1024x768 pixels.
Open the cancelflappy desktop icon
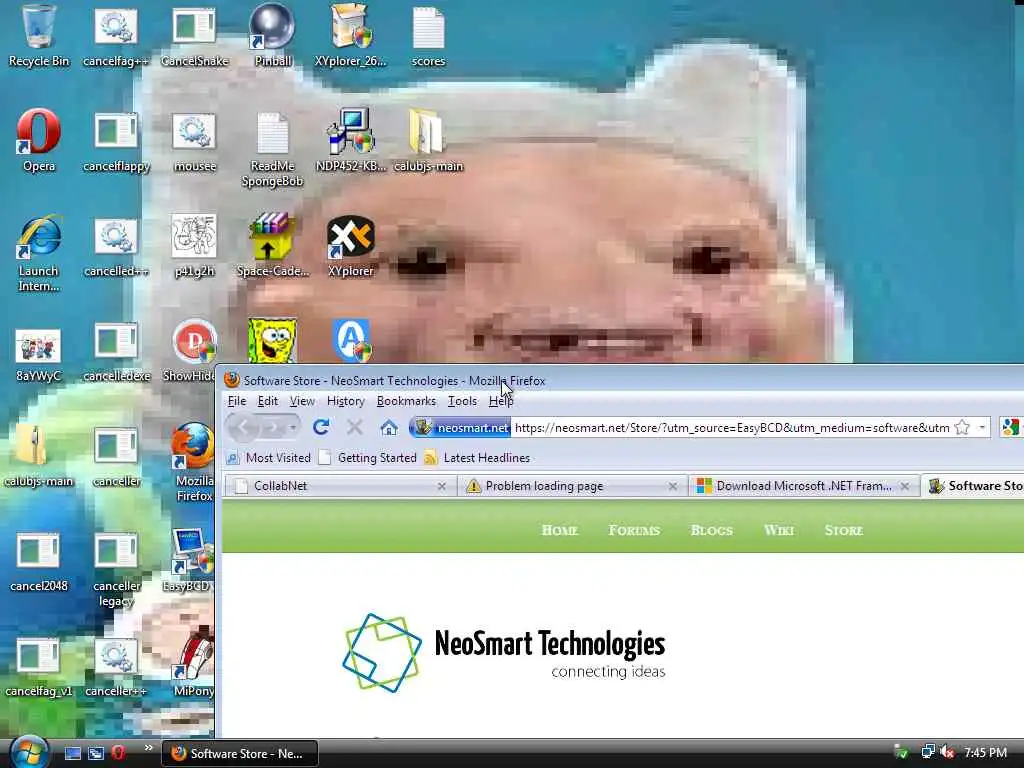coord(116,131)
